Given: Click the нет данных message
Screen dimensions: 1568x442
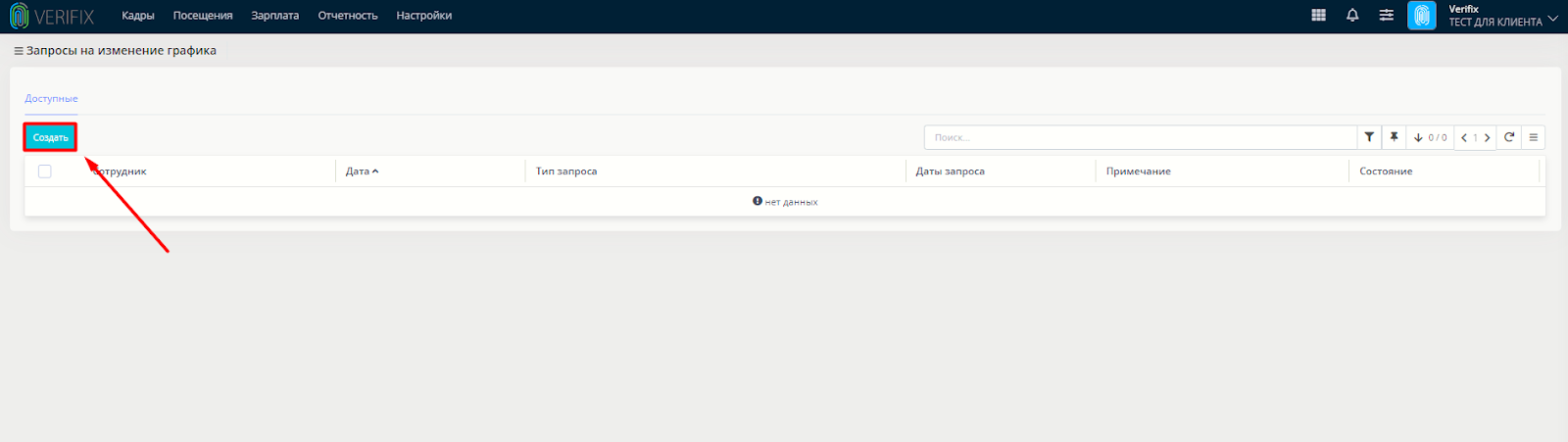Looking at the screenshot, I should click(785, 202).
